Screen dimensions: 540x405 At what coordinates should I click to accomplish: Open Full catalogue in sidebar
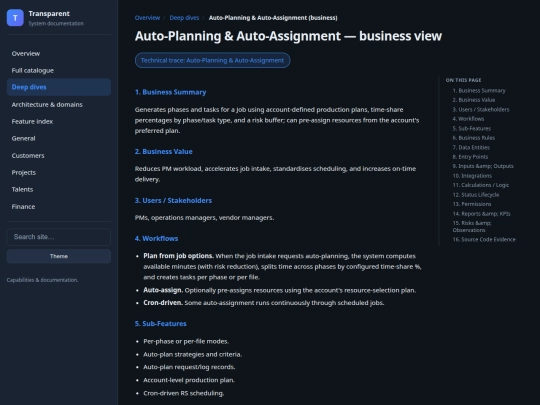tap(59, 70)
